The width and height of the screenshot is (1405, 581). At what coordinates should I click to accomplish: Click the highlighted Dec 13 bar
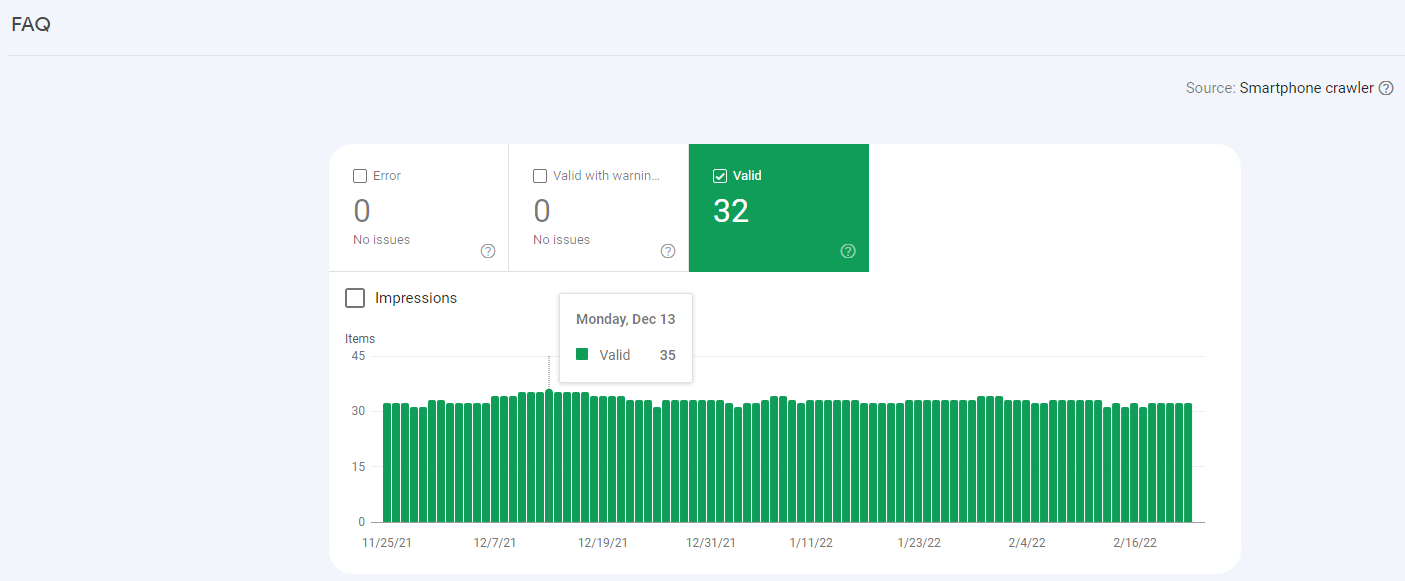point(549,456)
